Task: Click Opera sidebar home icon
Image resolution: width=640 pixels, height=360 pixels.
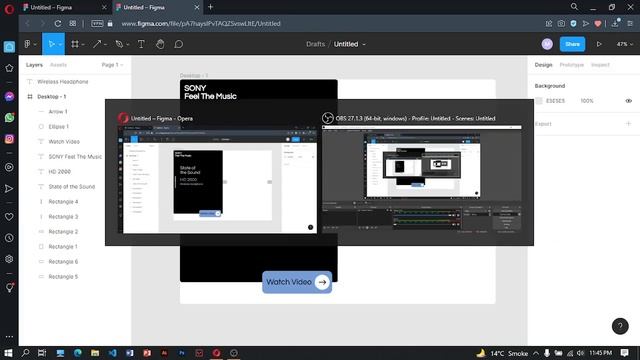Action: [9, 47]
